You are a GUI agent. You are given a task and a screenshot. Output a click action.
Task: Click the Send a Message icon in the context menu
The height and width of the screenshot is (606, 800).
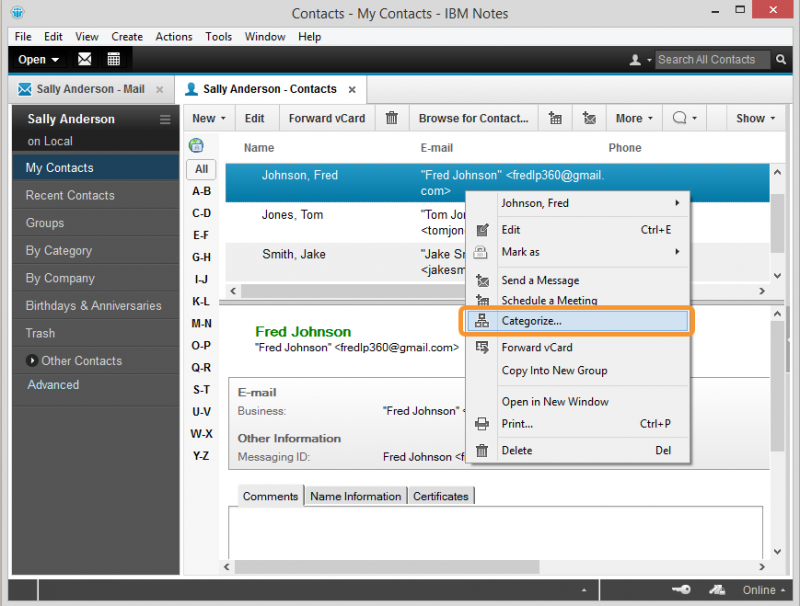[x=482, y=281]
